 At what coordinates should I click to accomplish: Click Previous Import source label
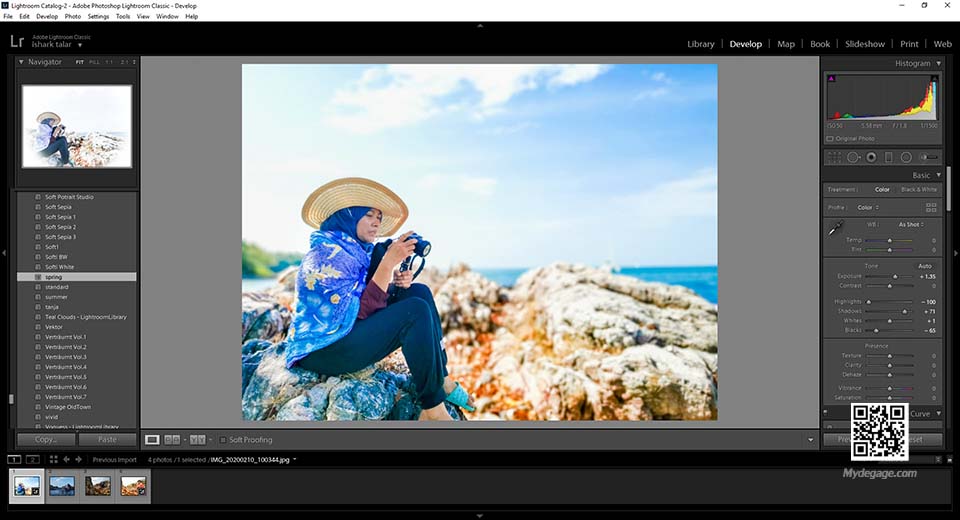pyautogui.click(x=114, y=459)
